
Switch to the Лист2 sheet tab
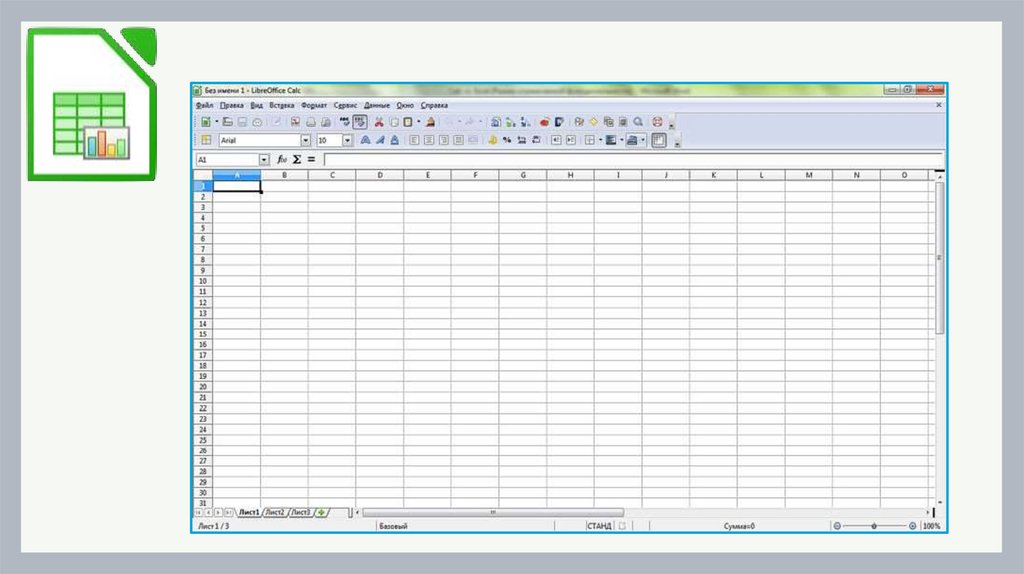click(275, 512)
